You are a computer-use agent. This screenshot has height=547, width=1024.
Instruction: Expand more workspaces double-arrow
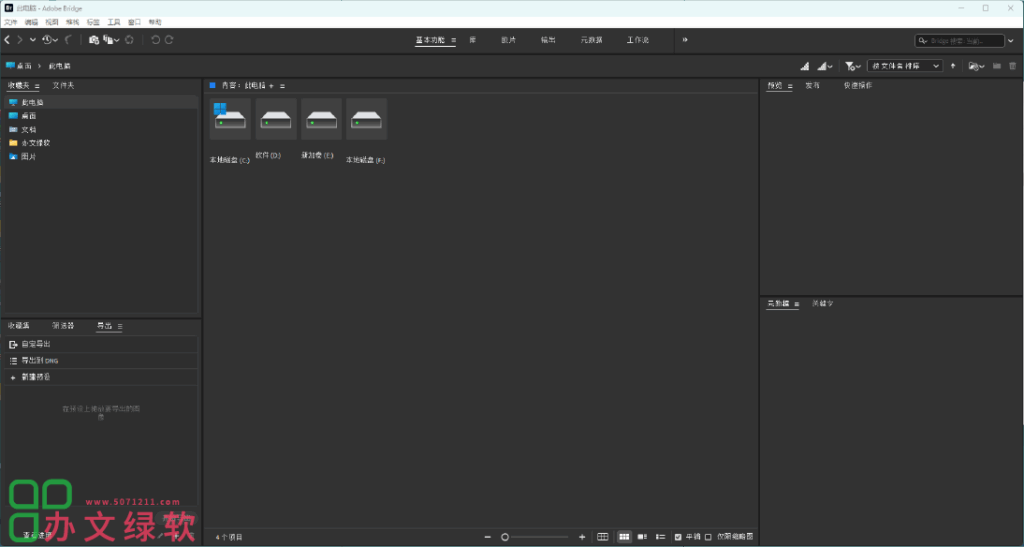[685, 40]
